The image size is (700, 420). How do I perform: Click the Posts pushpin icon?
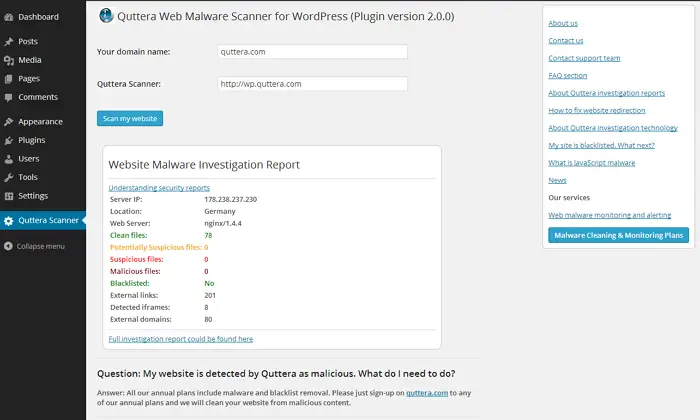coord(8,42)
